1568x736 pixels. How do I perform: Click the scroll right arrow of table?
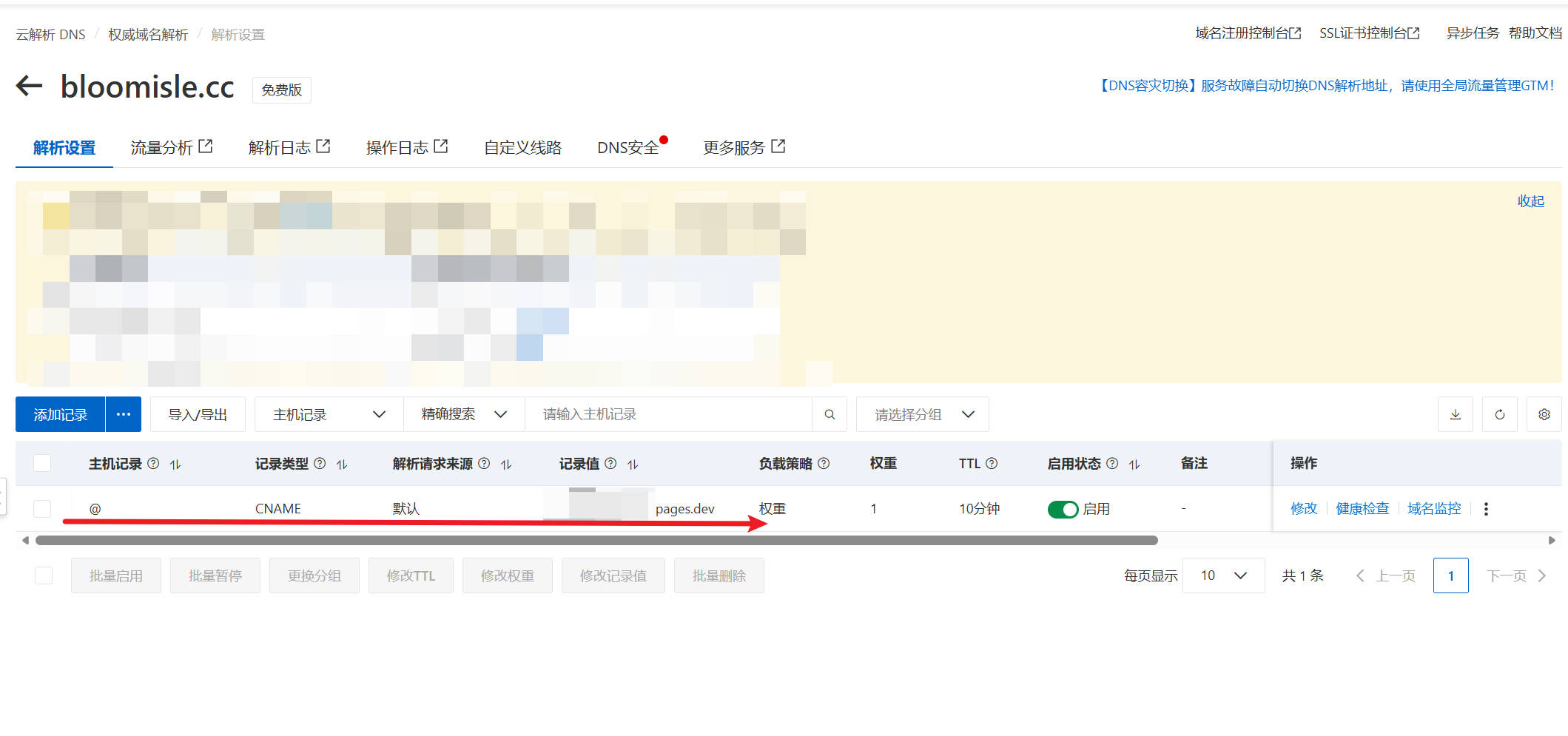click(x=1552, y=541)
